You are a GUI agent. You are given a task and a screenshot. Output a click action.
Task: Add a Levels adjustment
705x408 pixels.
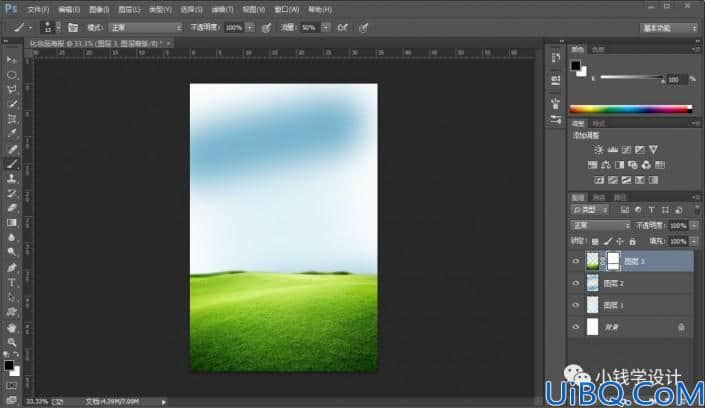click(x=612, y=149)
